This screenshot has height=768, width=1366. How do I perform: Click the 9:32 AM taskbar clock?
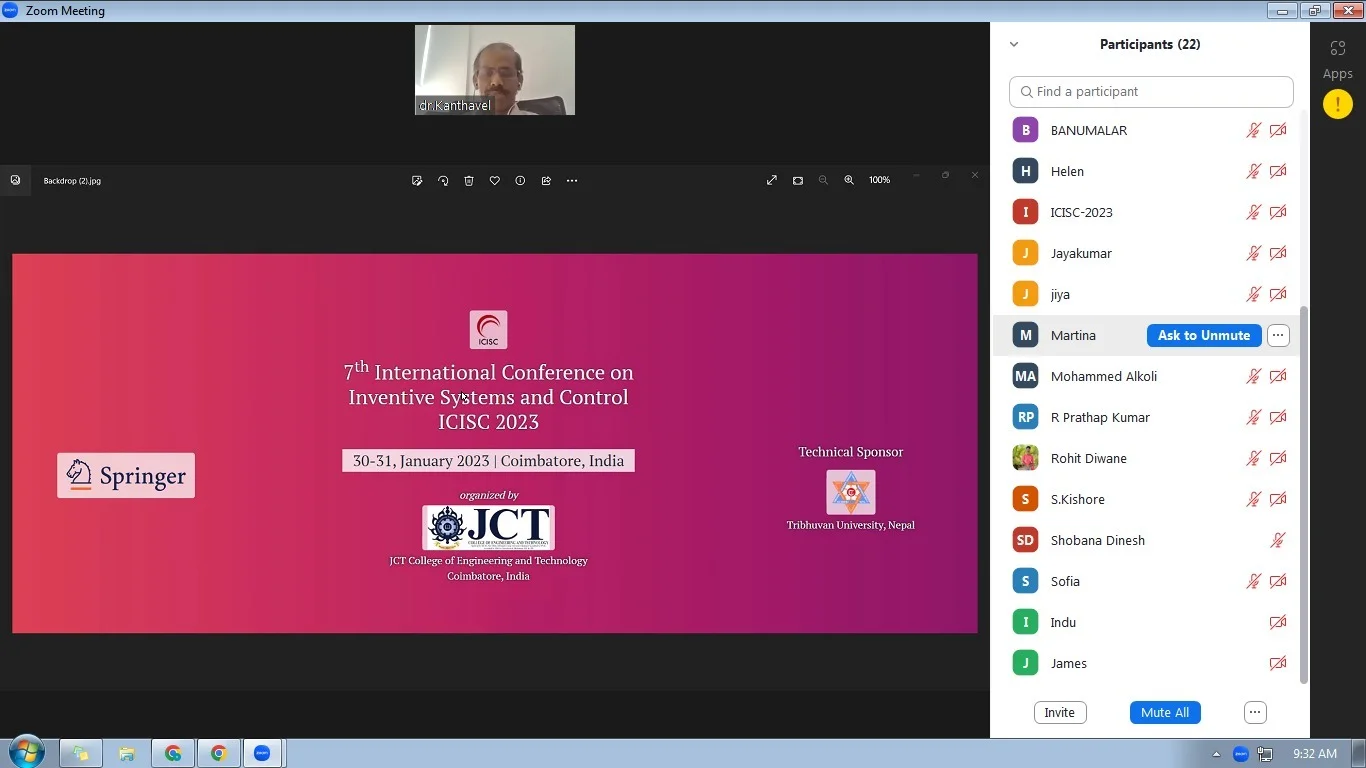(1315, 754)
